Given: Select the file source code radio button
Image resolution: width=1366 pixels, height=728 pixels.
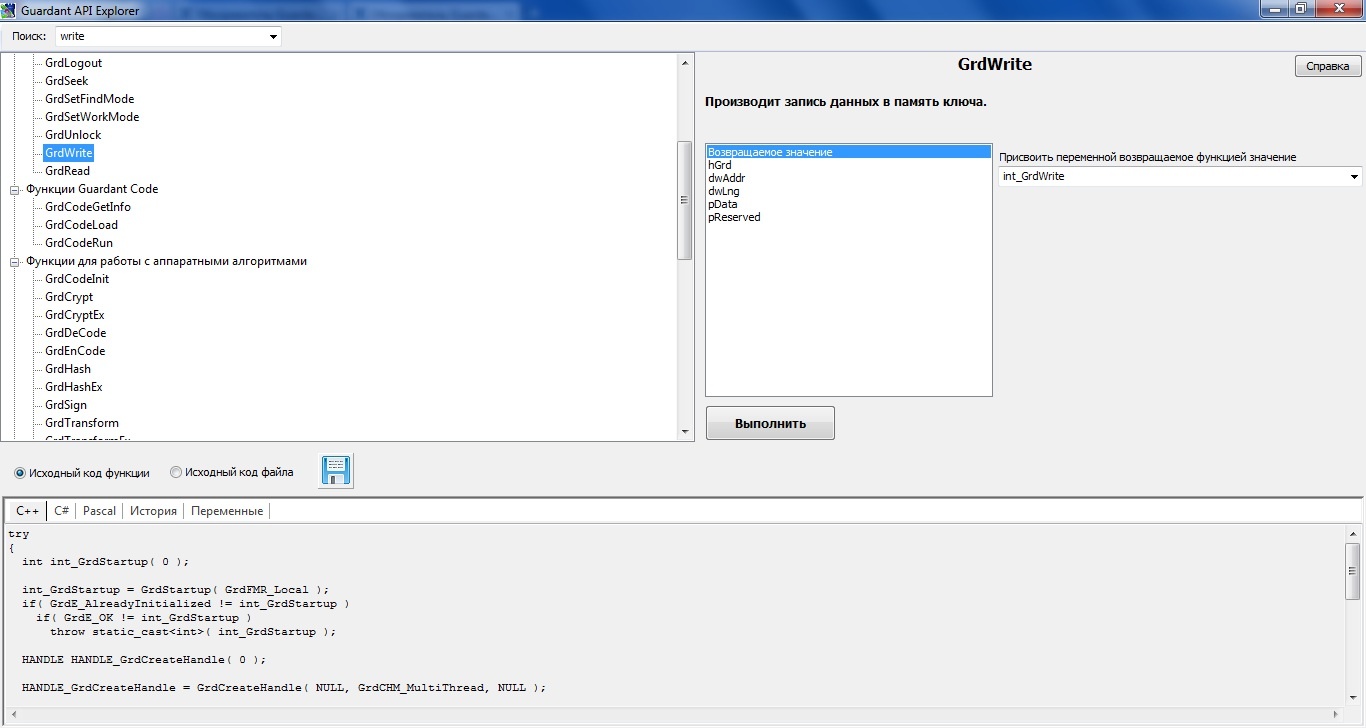Looking at the screenshot, I should tap(176, 473).
